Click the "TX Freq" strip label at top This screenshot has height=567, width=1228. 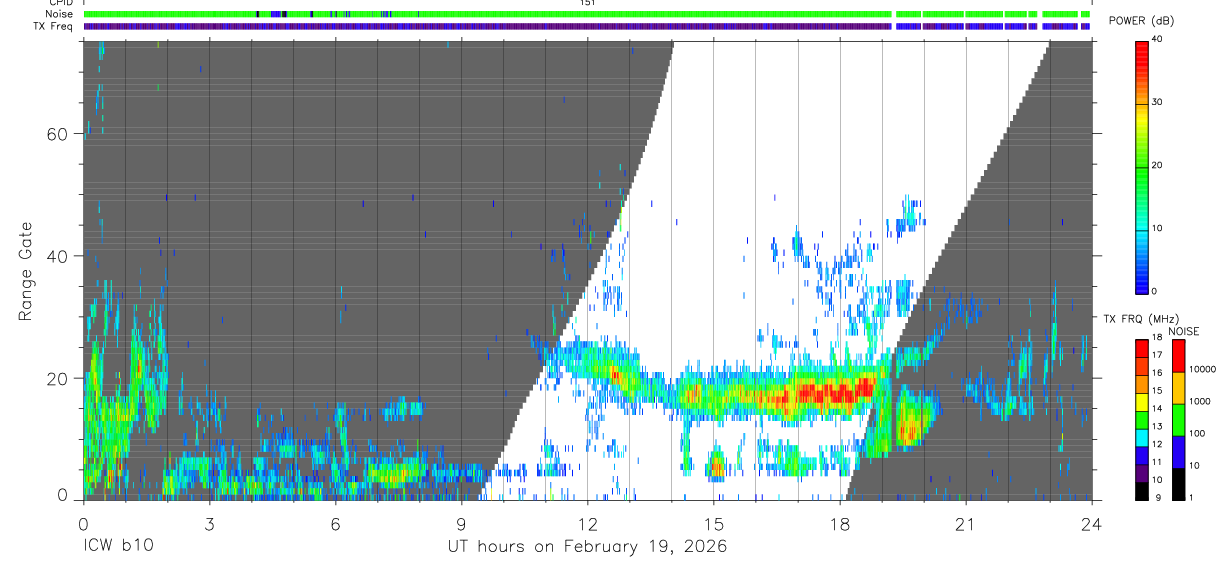[x=55, y=26]
